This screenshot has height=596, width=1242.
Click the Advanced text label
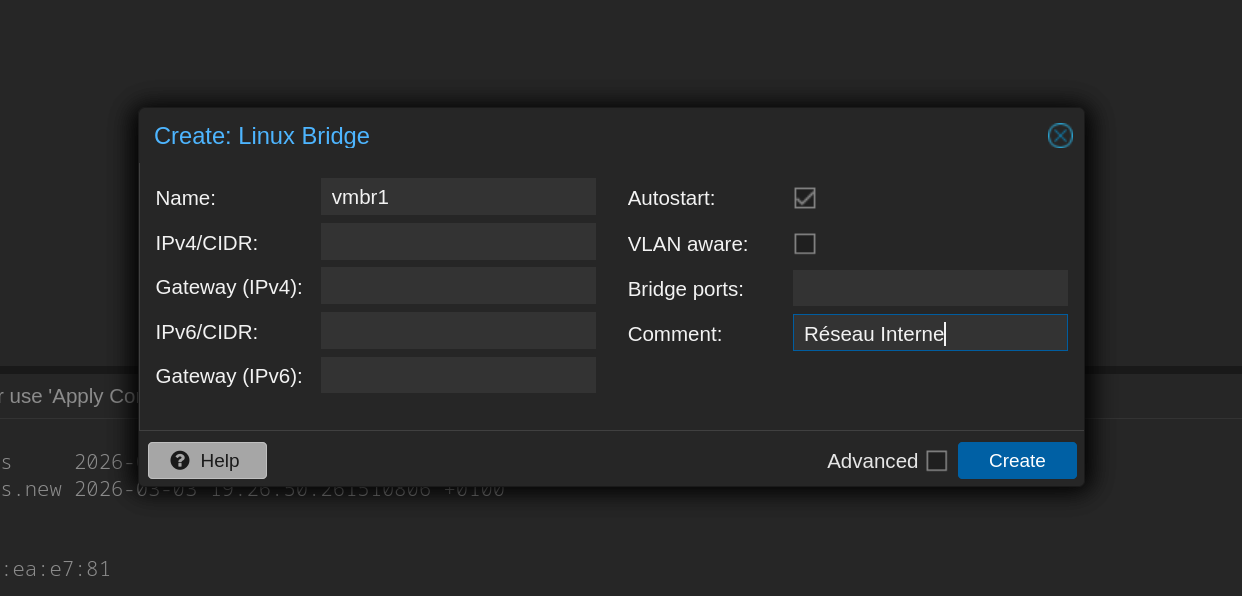pyautogui.click(x=872, y=461)
